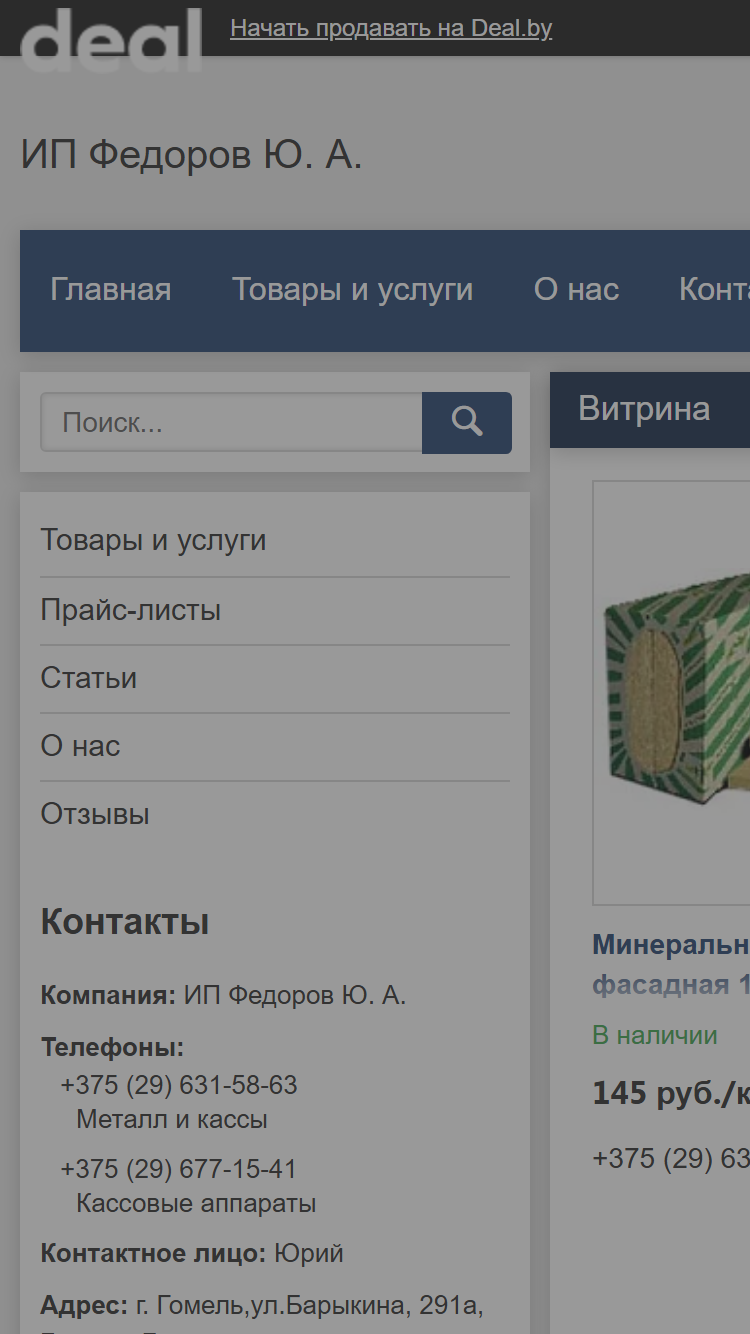The image size is (750, 1334).
Task: Click the 'Кассовые аппараты' phone label
Action: (x=196, y=1203)
